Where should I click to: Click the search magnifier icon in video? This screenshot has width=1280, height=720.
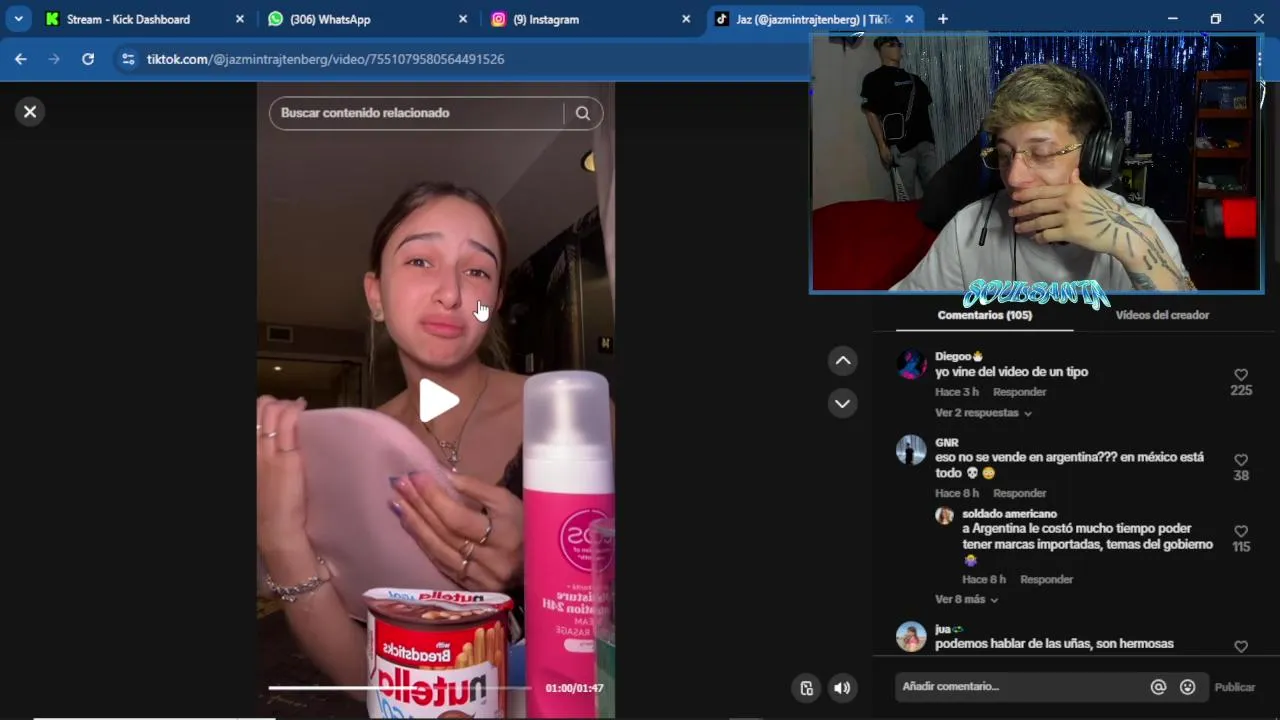pos(583,113)
